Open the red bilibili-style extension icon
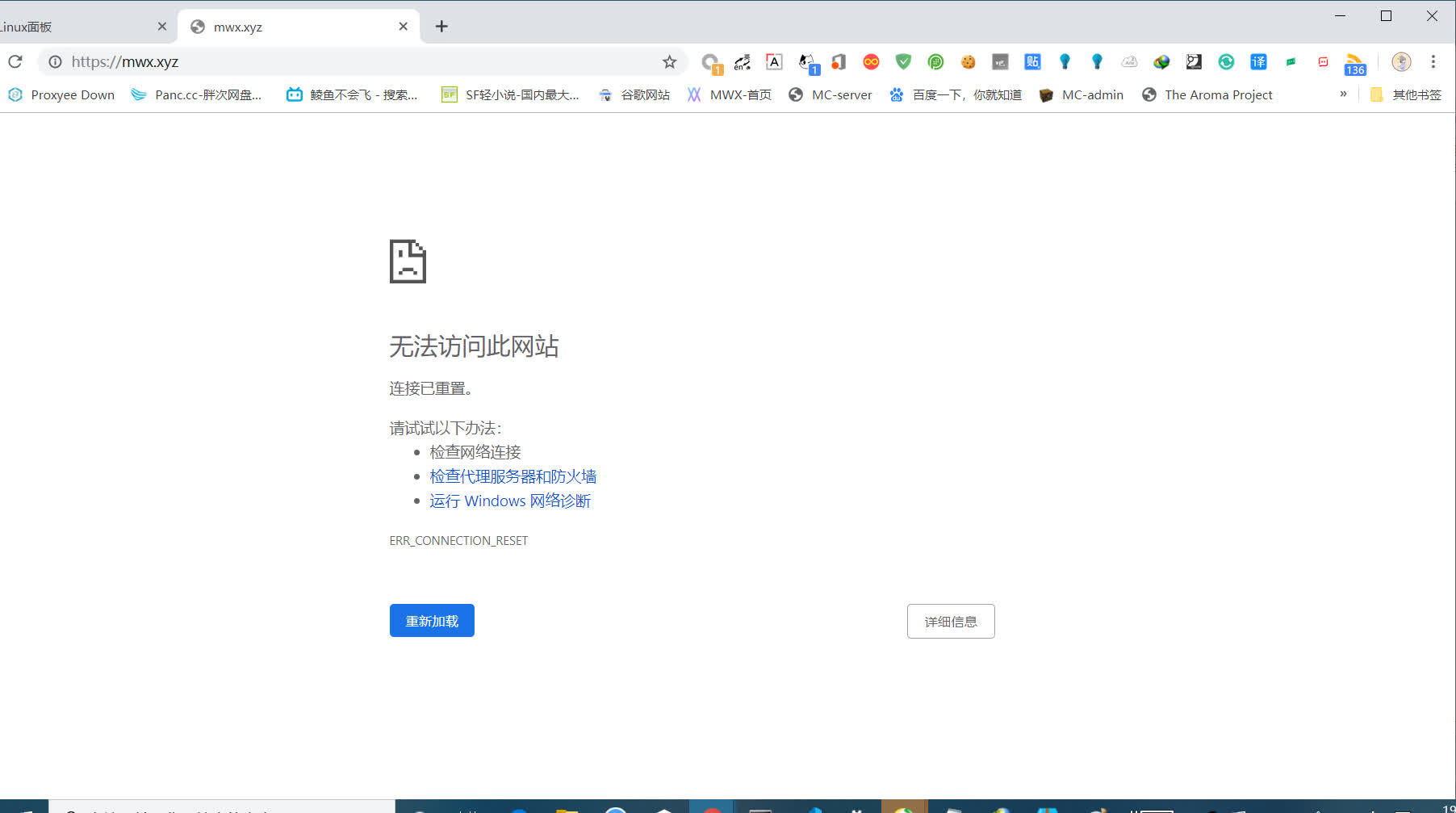 click(x=1323, y=61)
